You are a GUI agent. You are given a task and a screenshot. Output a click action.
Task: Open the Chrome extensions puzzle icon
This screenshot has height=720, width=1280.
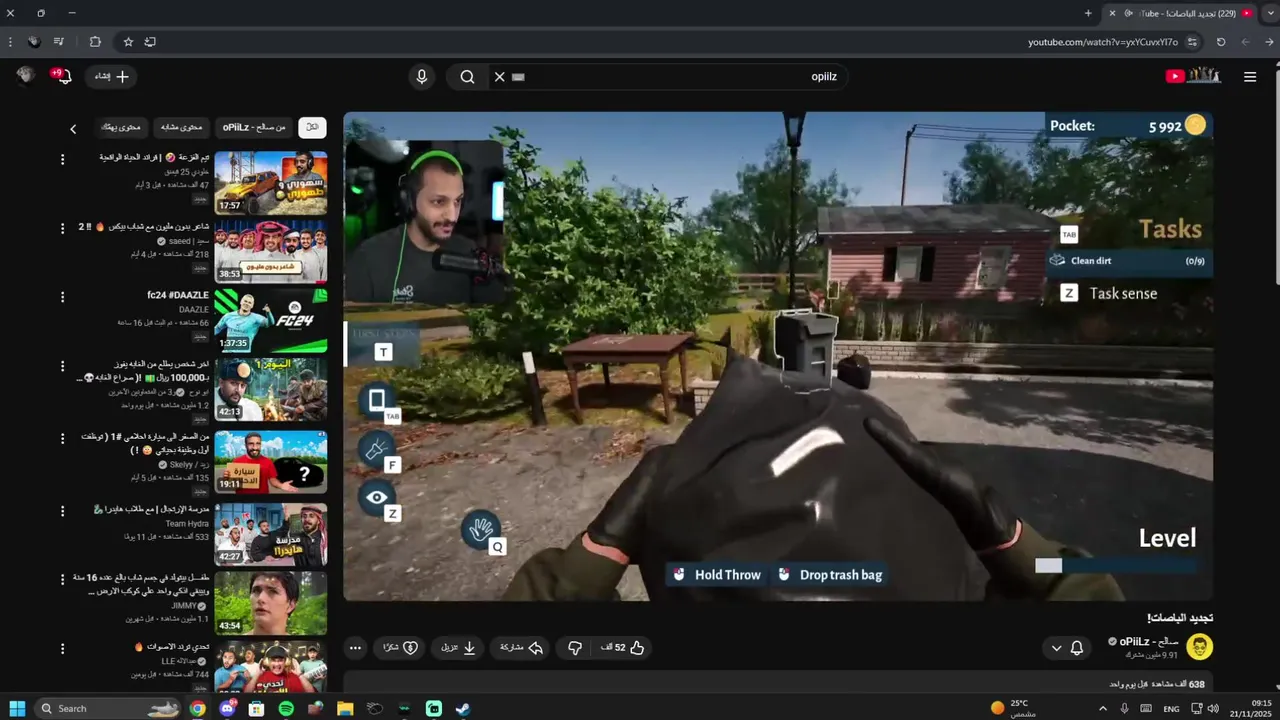coord(95,42)
